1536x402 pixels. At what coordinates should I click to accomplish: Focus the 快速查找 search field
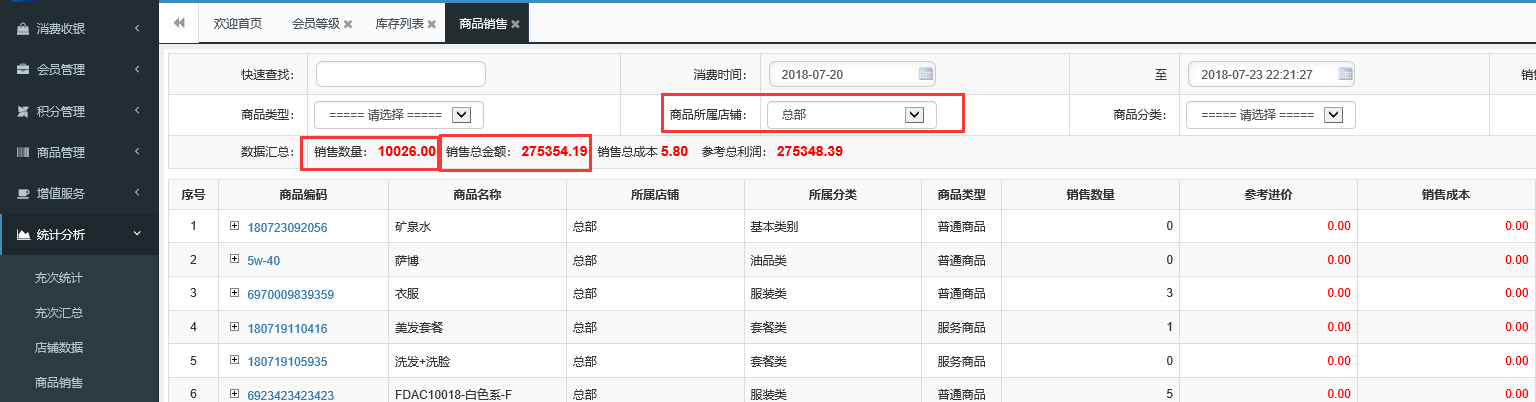point(401,74)
